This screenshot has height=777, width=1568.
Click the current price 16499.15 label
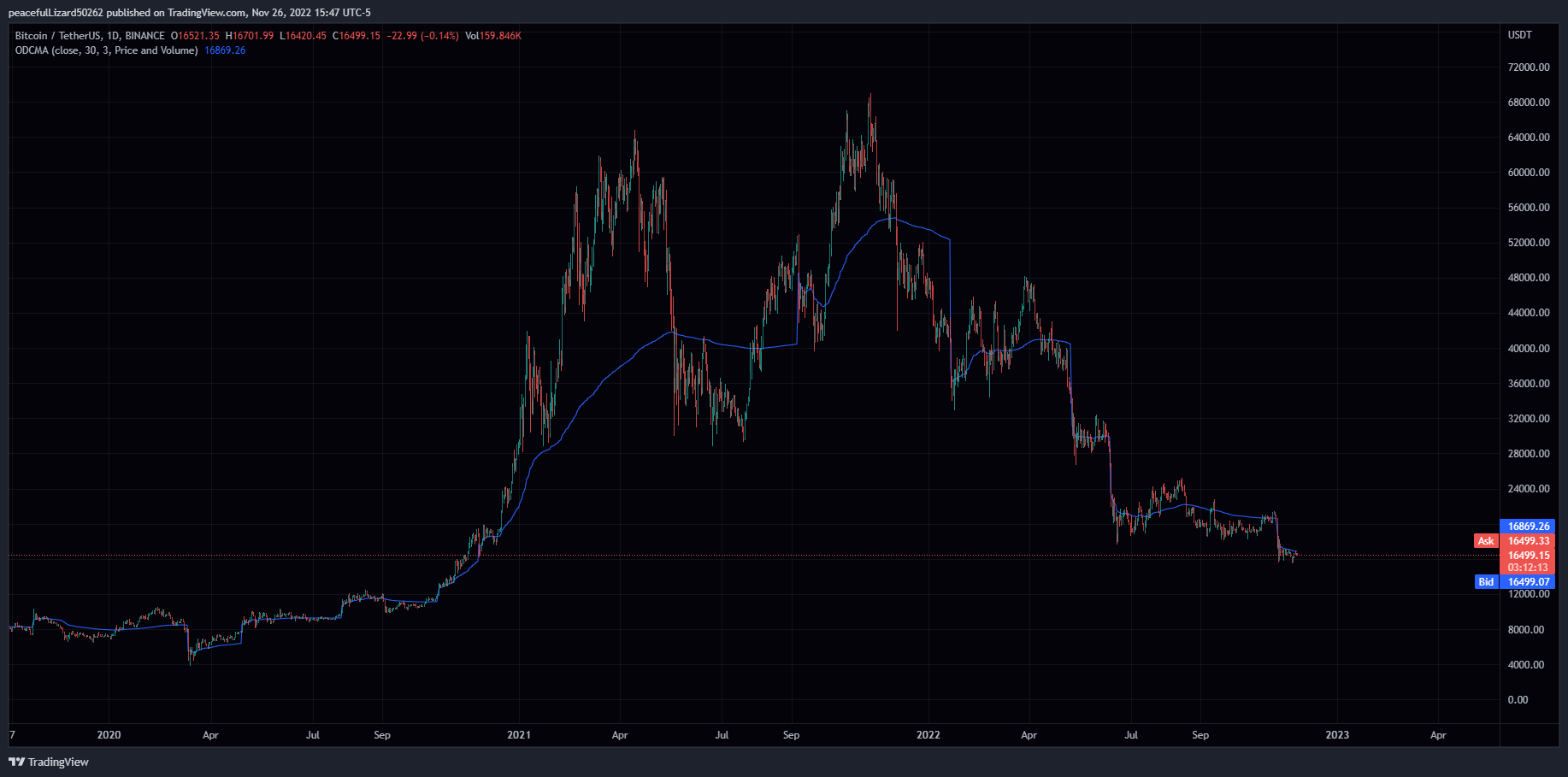coord(1528,556)
